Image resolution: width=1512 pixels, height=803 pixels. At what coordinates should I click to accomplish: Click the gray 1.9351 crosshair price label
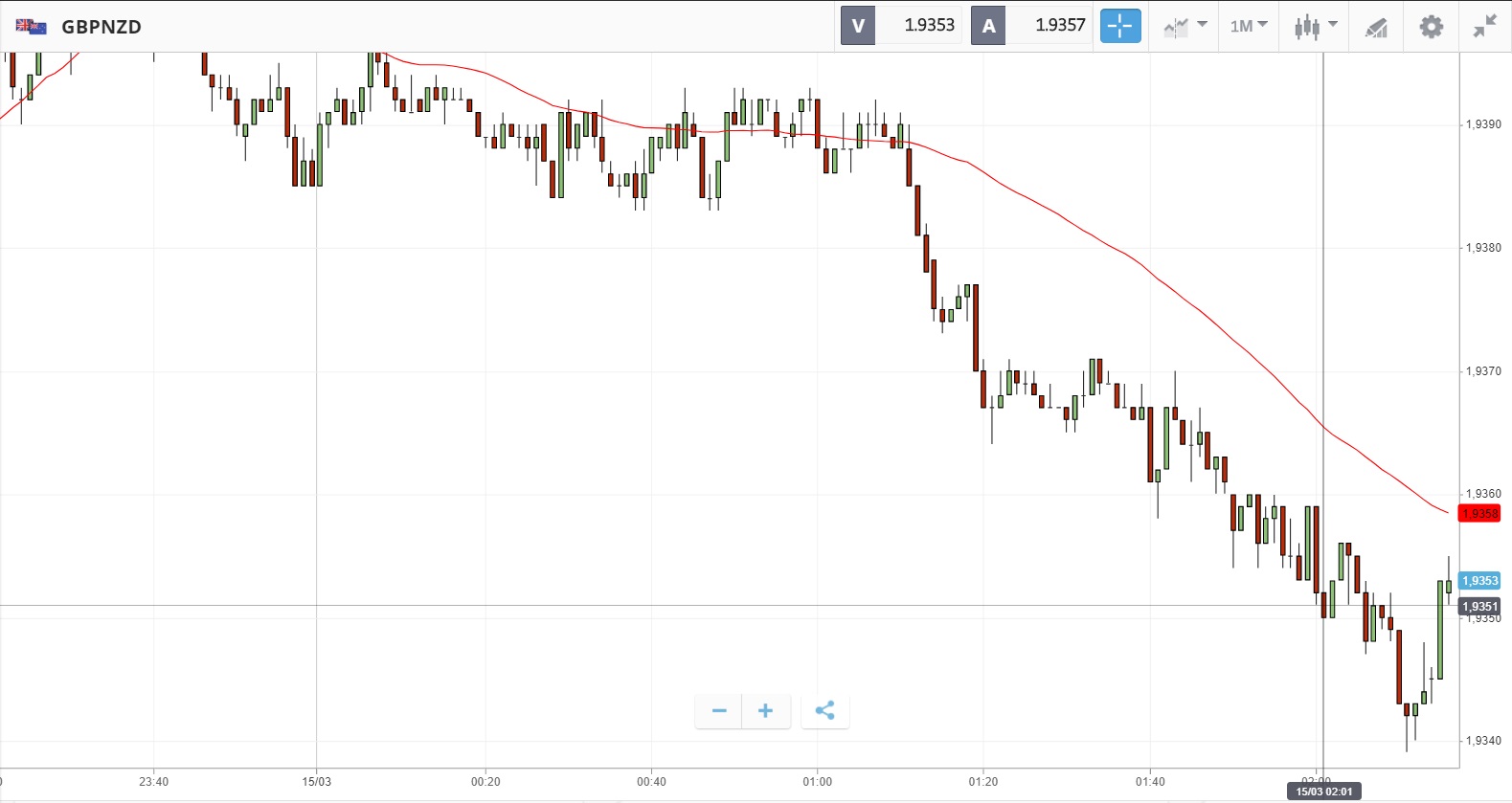(1479, 607)
